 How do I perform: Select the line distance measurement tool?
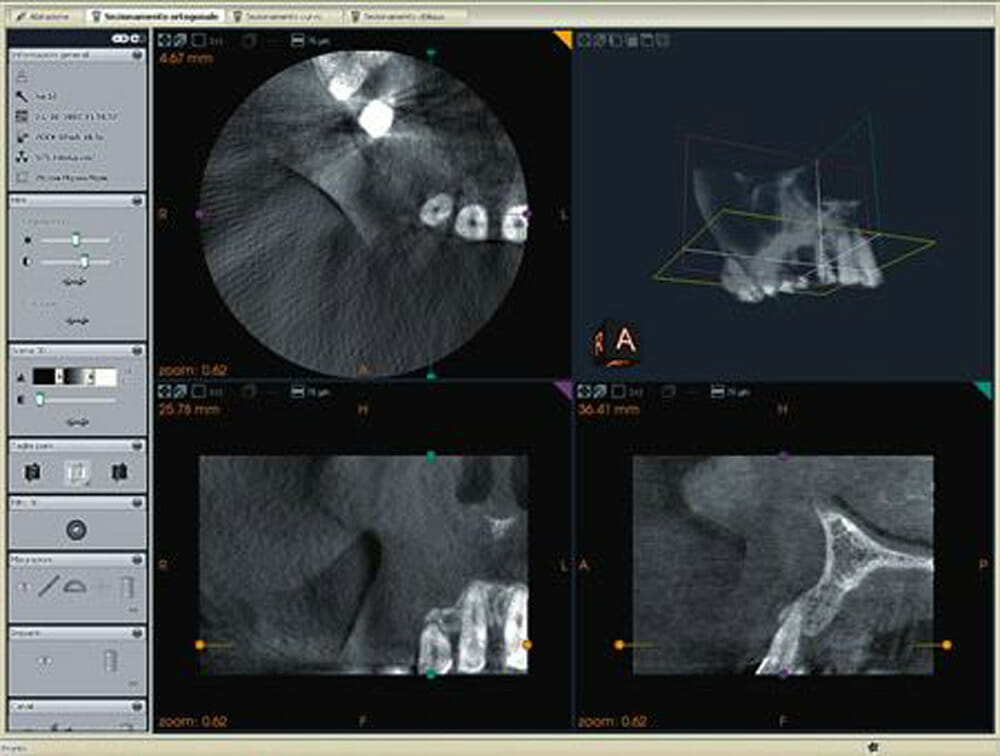click(x=47, y=587)
